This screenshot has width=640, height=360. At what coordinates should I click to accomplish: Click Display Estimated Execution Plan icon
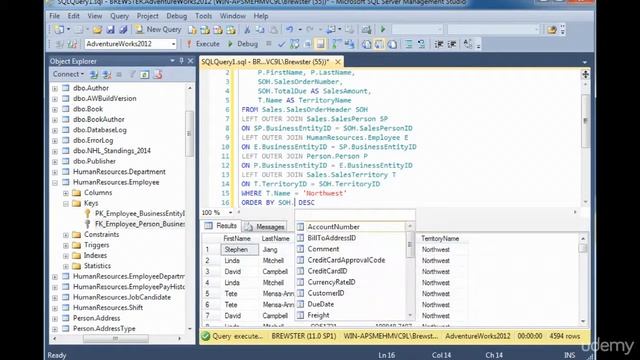point(294,44)
